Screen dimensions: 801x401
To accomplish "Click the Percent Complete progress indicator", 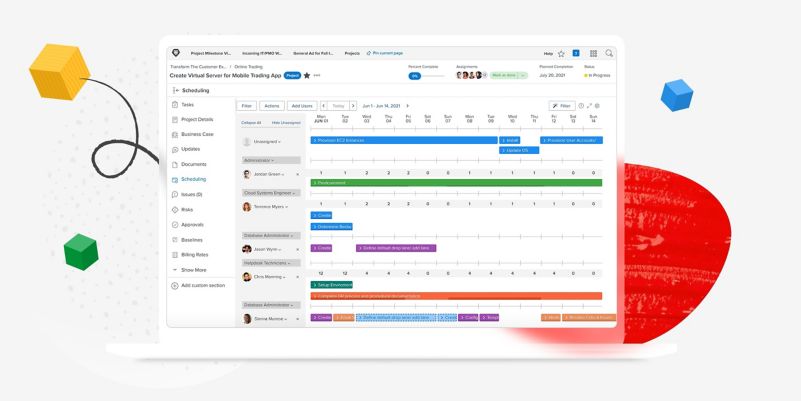I will point(414,75).
